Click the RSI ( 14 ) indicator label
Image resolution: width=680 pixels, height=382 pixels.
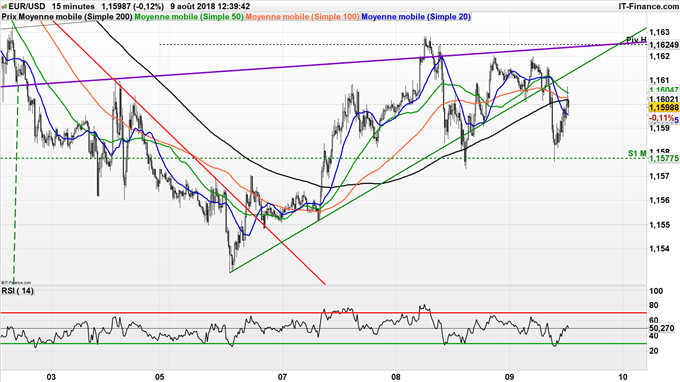[18, 291]
